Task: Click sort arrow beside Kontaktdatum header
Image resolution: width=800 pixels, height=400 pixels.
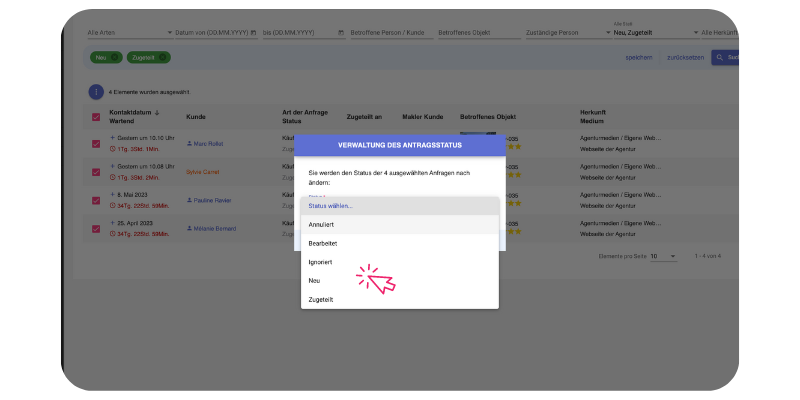Action: 157,113
